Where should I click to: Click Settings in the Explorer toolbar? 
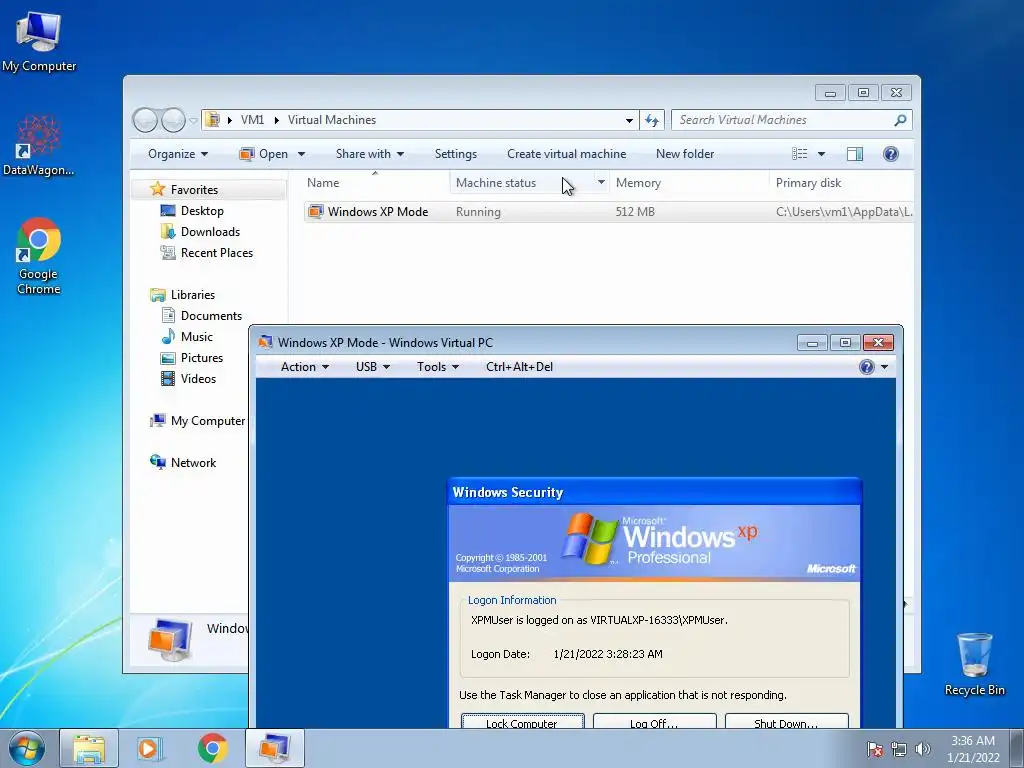[456, 154]
